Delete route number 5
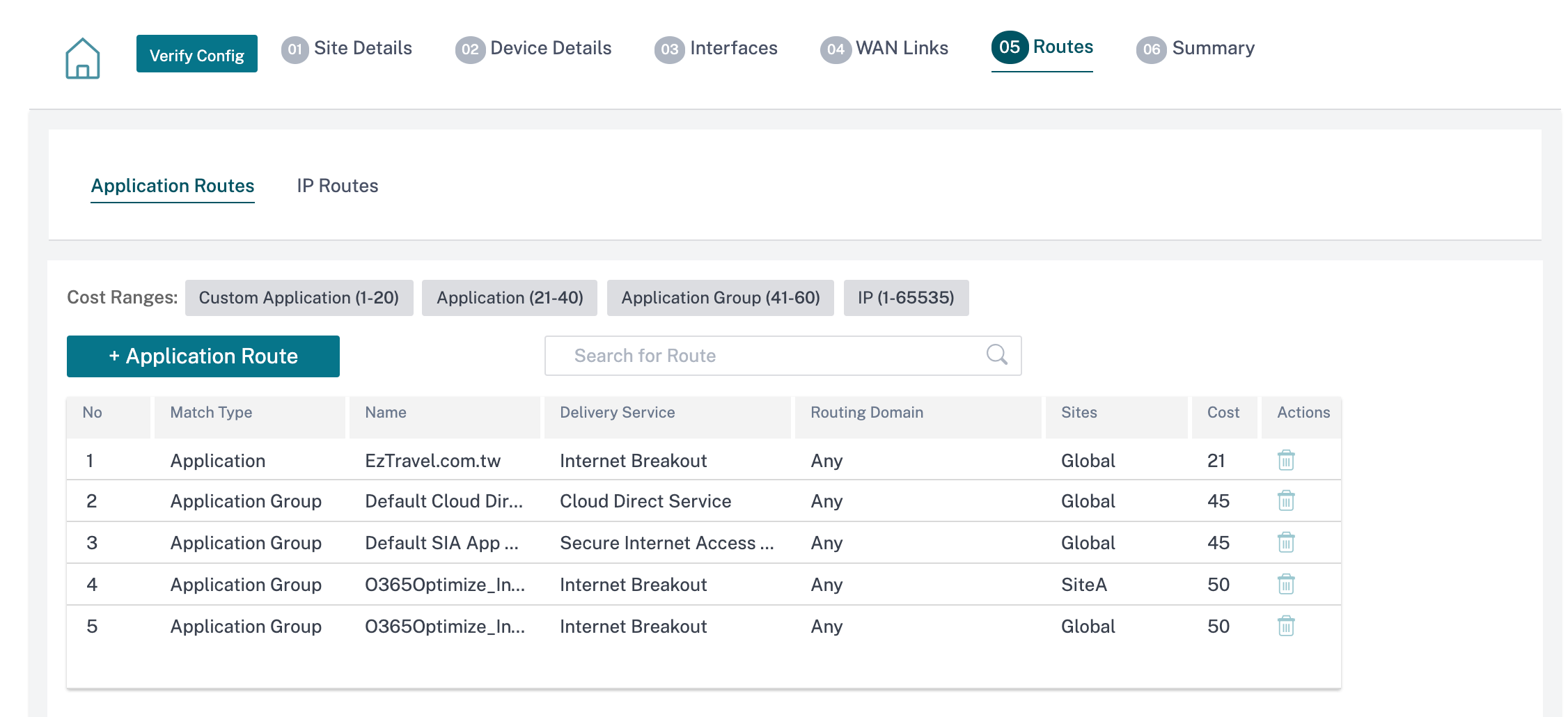Viewport: 1568px width, 717px height. point(1286,626)
